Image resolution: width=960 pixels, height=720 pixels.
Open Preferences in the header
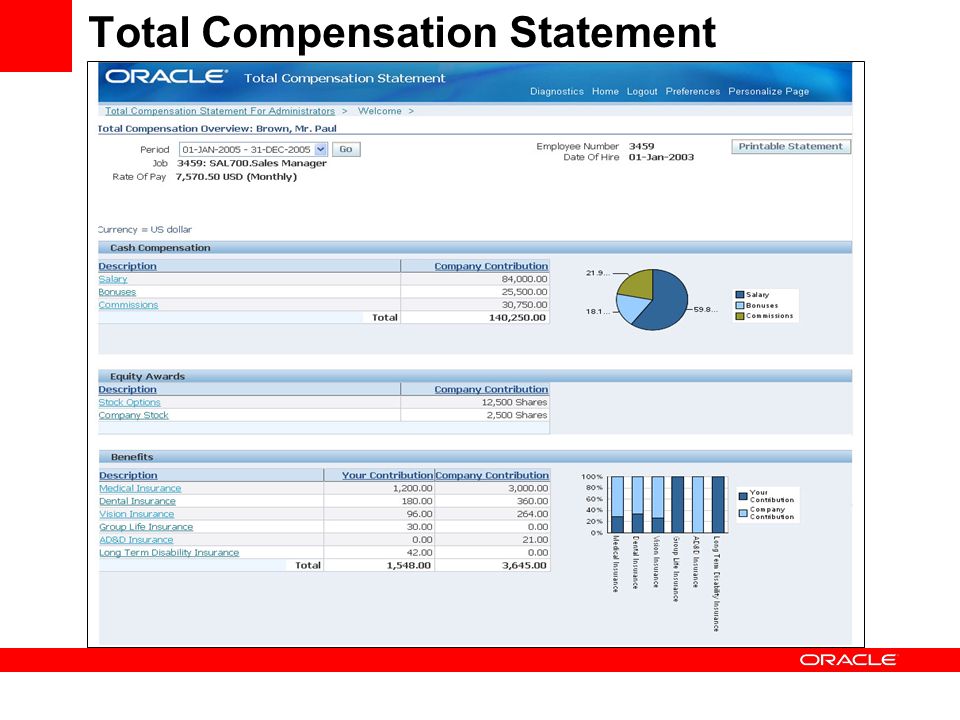coord(692,91)
